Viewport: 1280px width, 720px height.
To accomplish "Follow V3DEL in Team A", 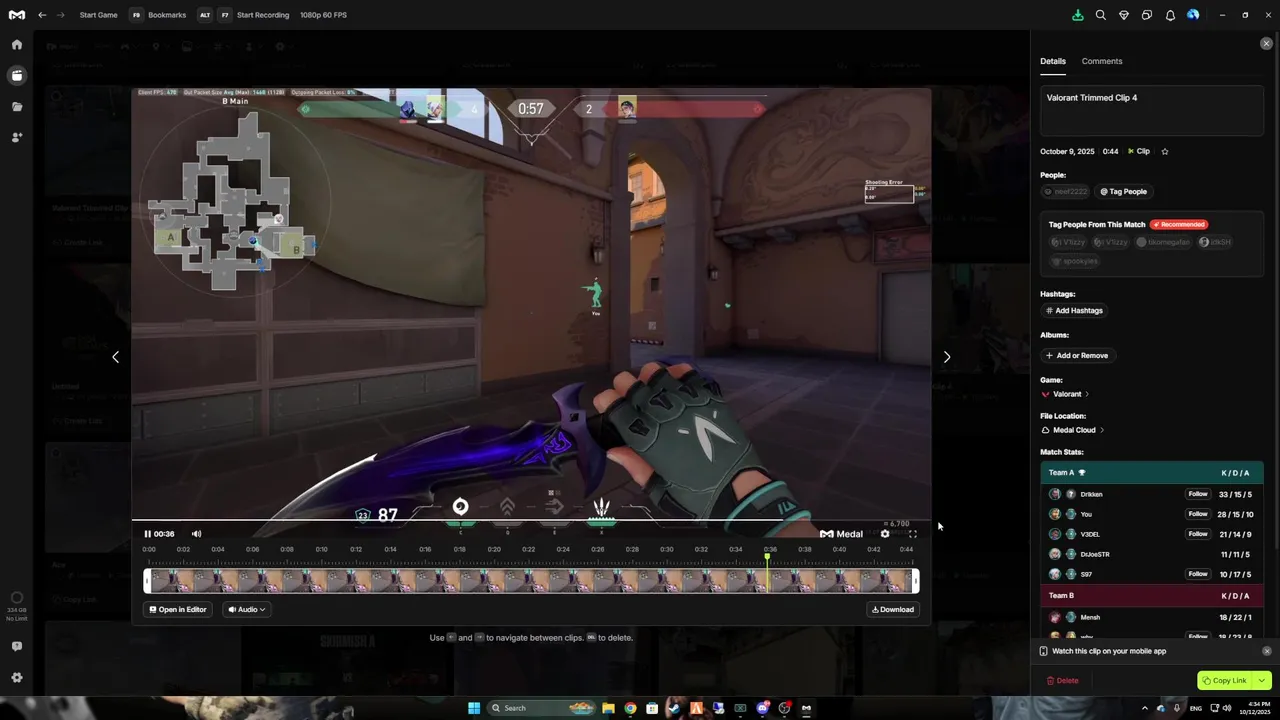I will pos(1198,534).
